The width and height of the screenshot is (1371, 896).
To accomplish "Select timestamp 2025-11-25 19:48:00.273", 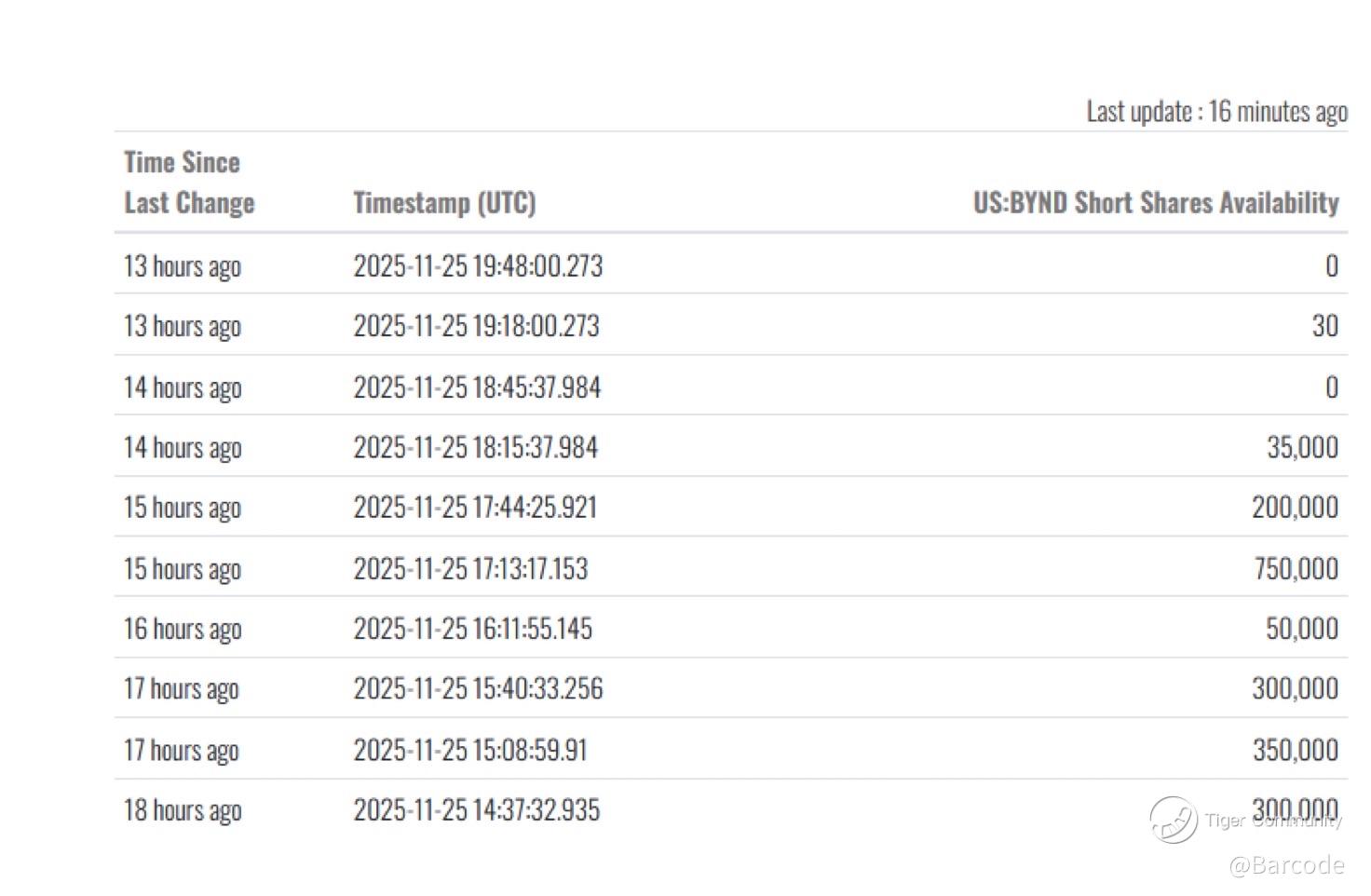I will [478, 266].
